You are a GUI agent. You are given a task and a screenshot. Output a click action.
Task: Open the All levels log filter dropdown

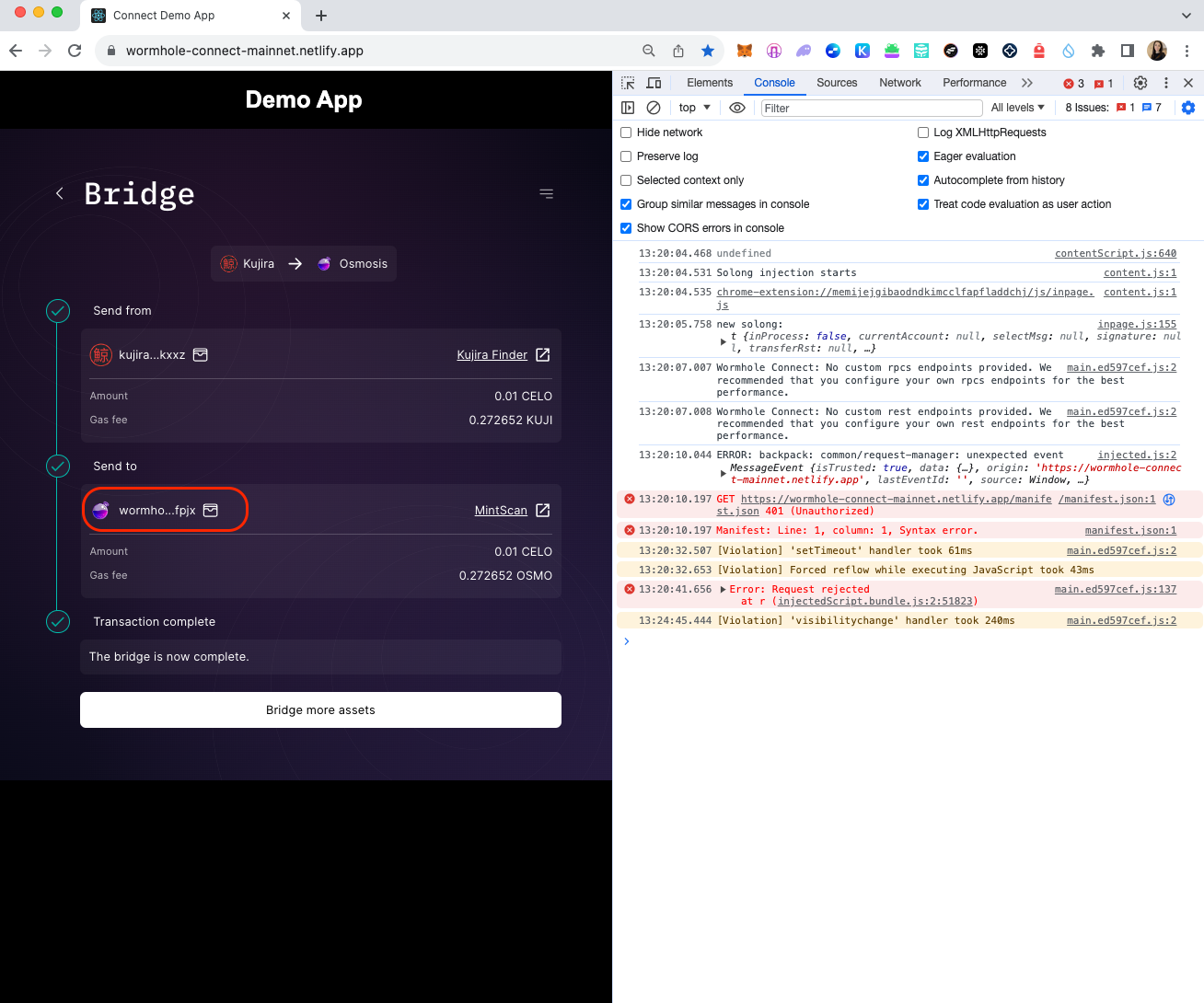click(1016, 108)
